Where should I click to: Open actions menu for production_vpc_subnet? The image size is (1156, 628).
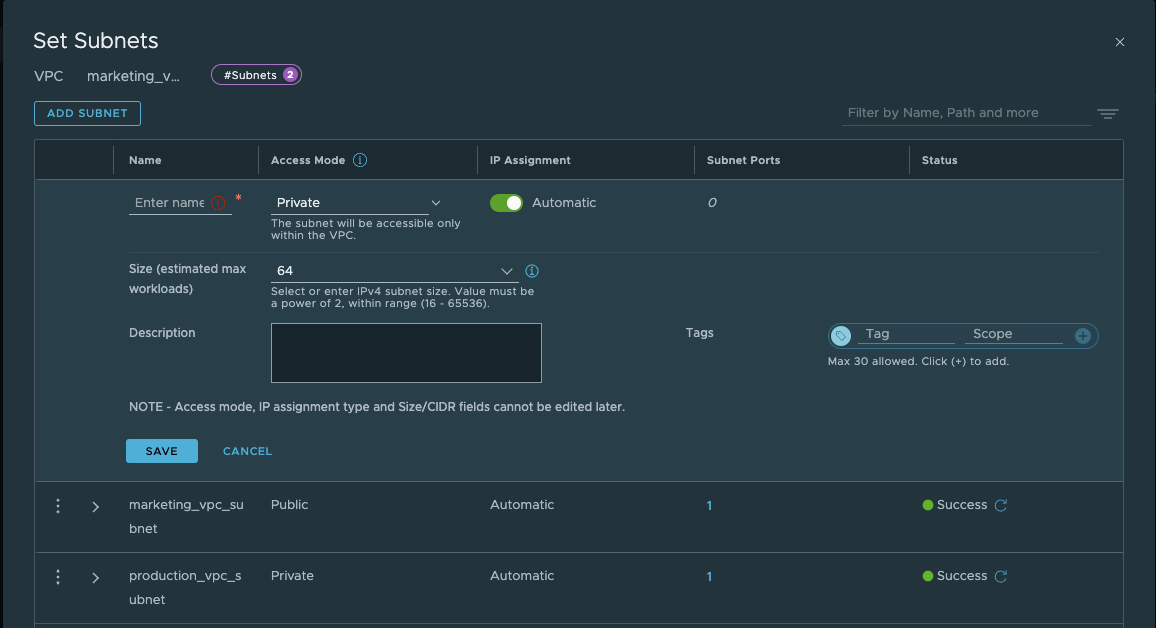[58, 577]
